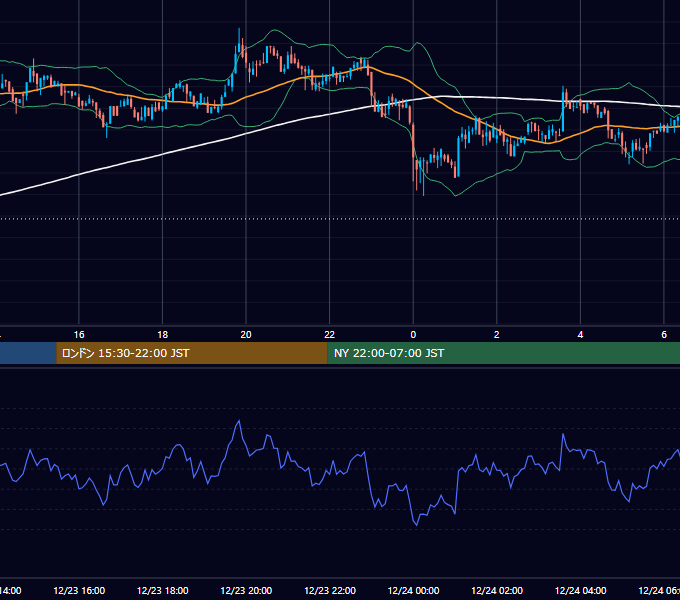This screenshot has width=680, height=600.
Task: Click the 12/23 16:00 time label
Action: (79, 590)
